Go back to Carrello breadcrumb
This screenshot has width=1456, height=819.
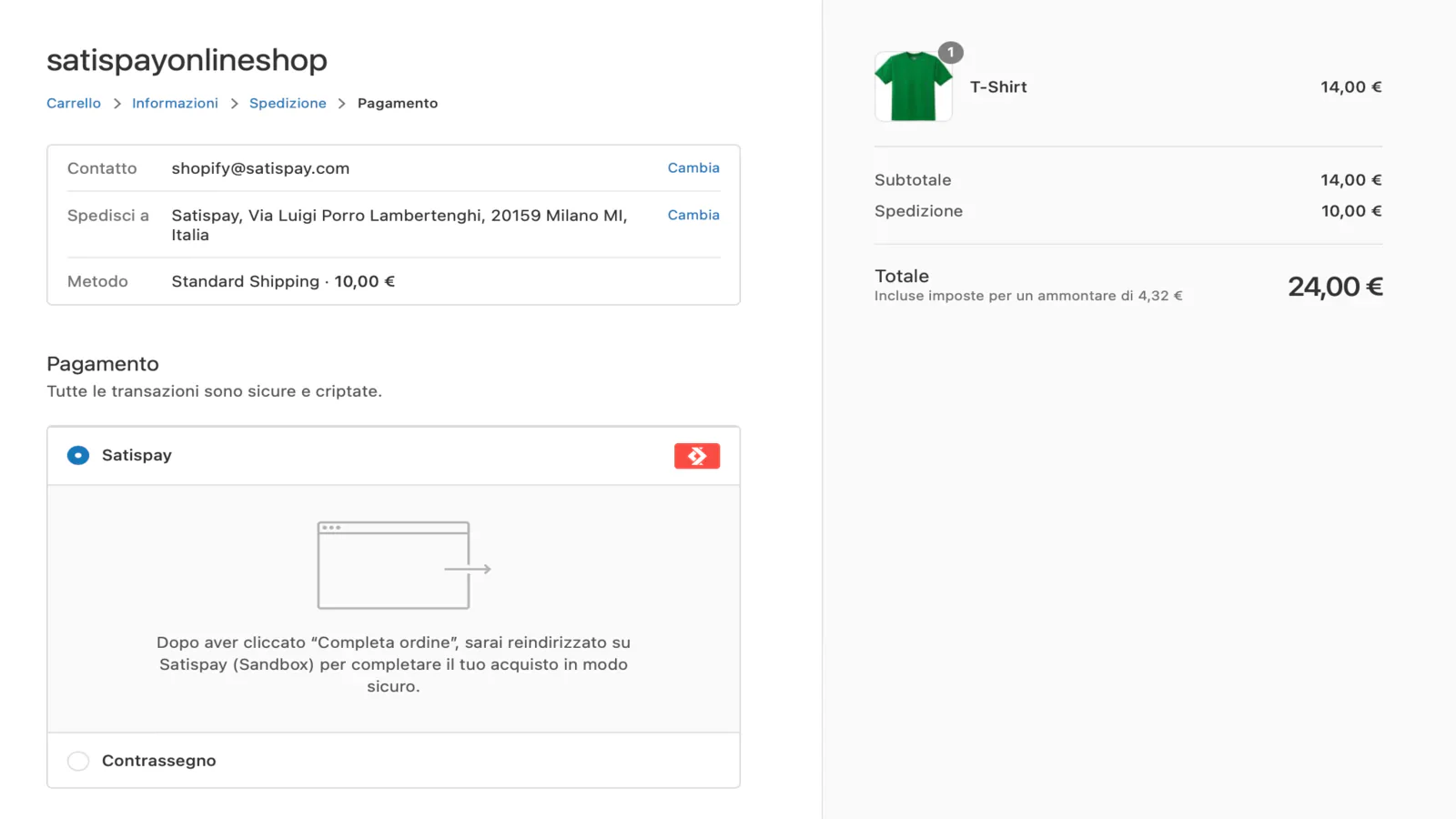tap(74, 103)
